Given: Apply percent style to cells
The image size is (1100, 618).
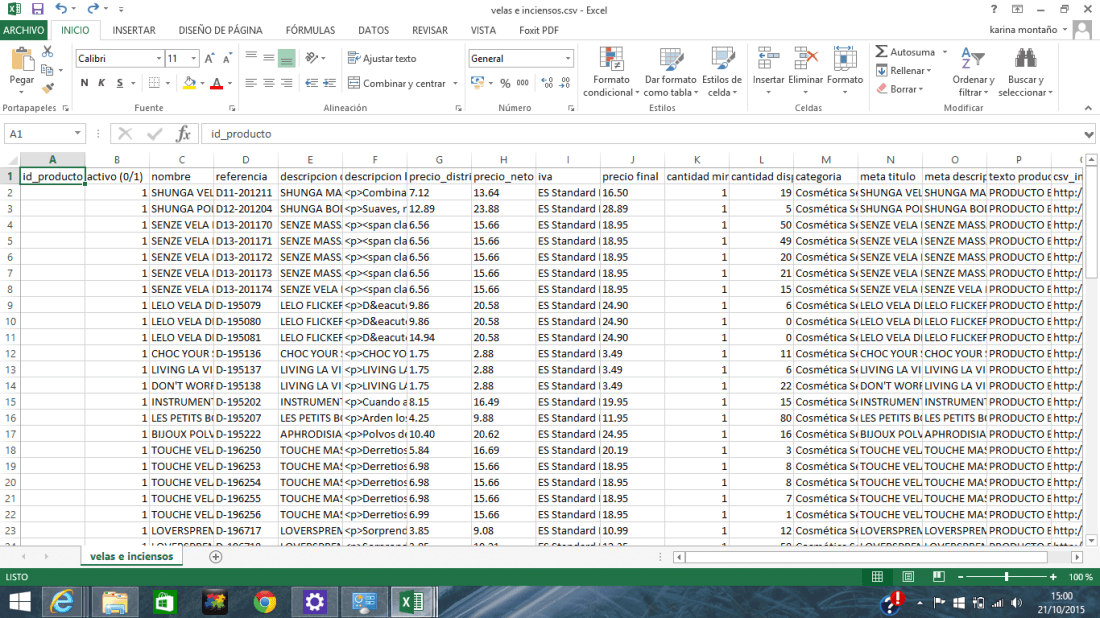Looking at the screenshot, I should pyautogui.click(x=505, y=83).
